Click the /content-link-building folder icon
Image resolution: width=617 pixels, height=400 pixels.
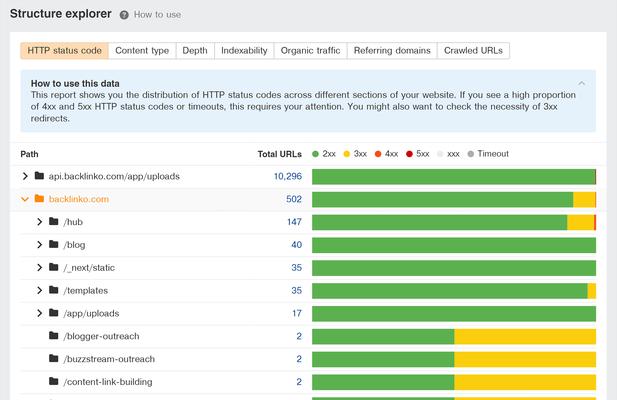click(x=54, y=381)
